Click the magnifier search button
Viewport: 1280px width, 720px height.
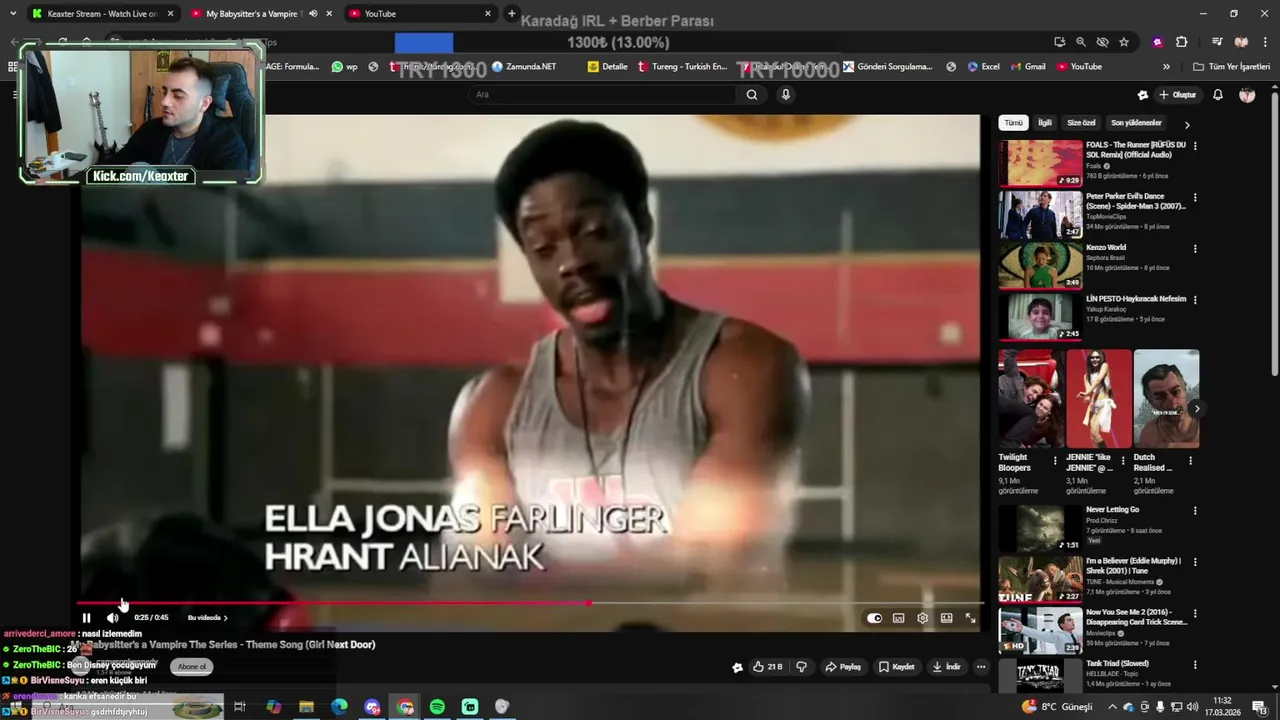[x=752, y=94]
